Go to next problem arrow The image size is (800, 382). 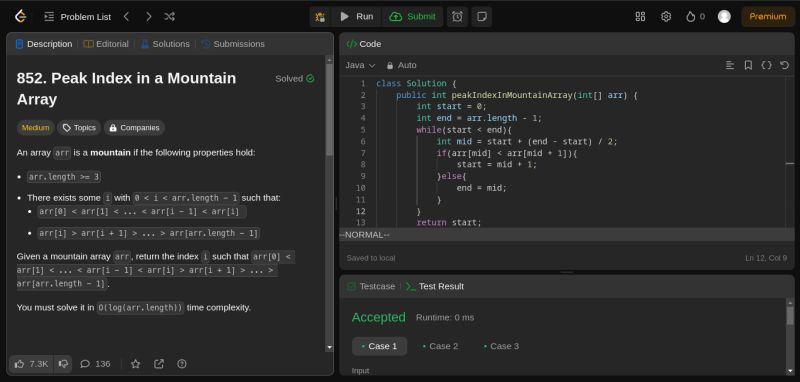coord(148,17)
